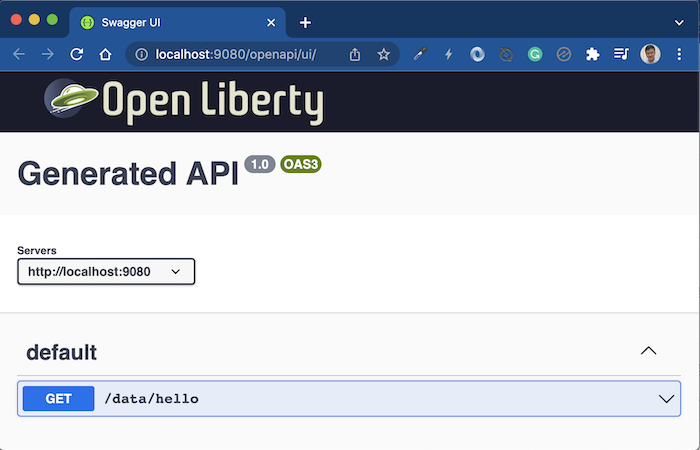
Task: Click the macOS red close window button
Action: 16,20
